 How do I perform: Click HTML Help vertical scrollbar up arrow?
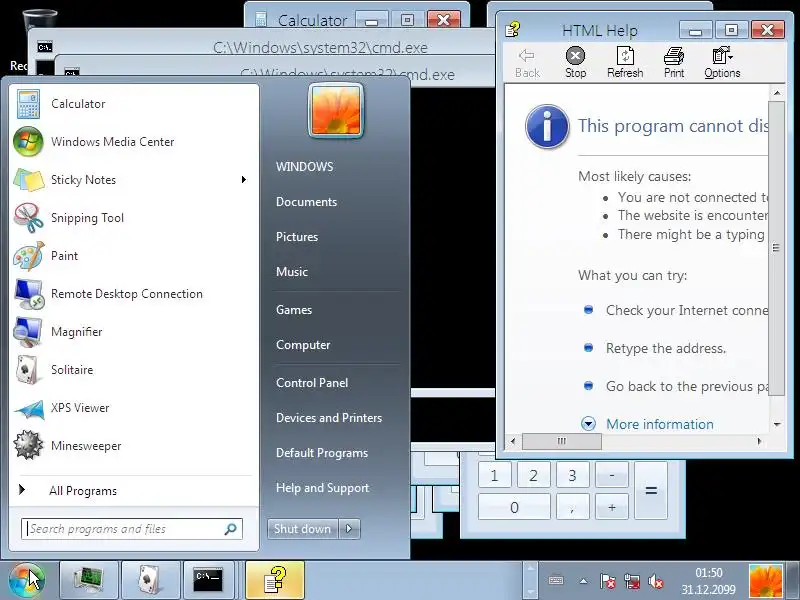pos(777,92)
